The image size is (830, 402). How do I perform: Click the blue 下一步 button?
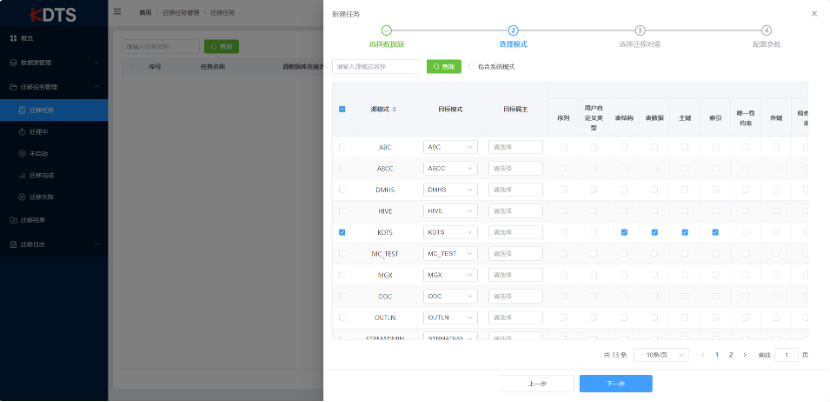tap(616, 383)
